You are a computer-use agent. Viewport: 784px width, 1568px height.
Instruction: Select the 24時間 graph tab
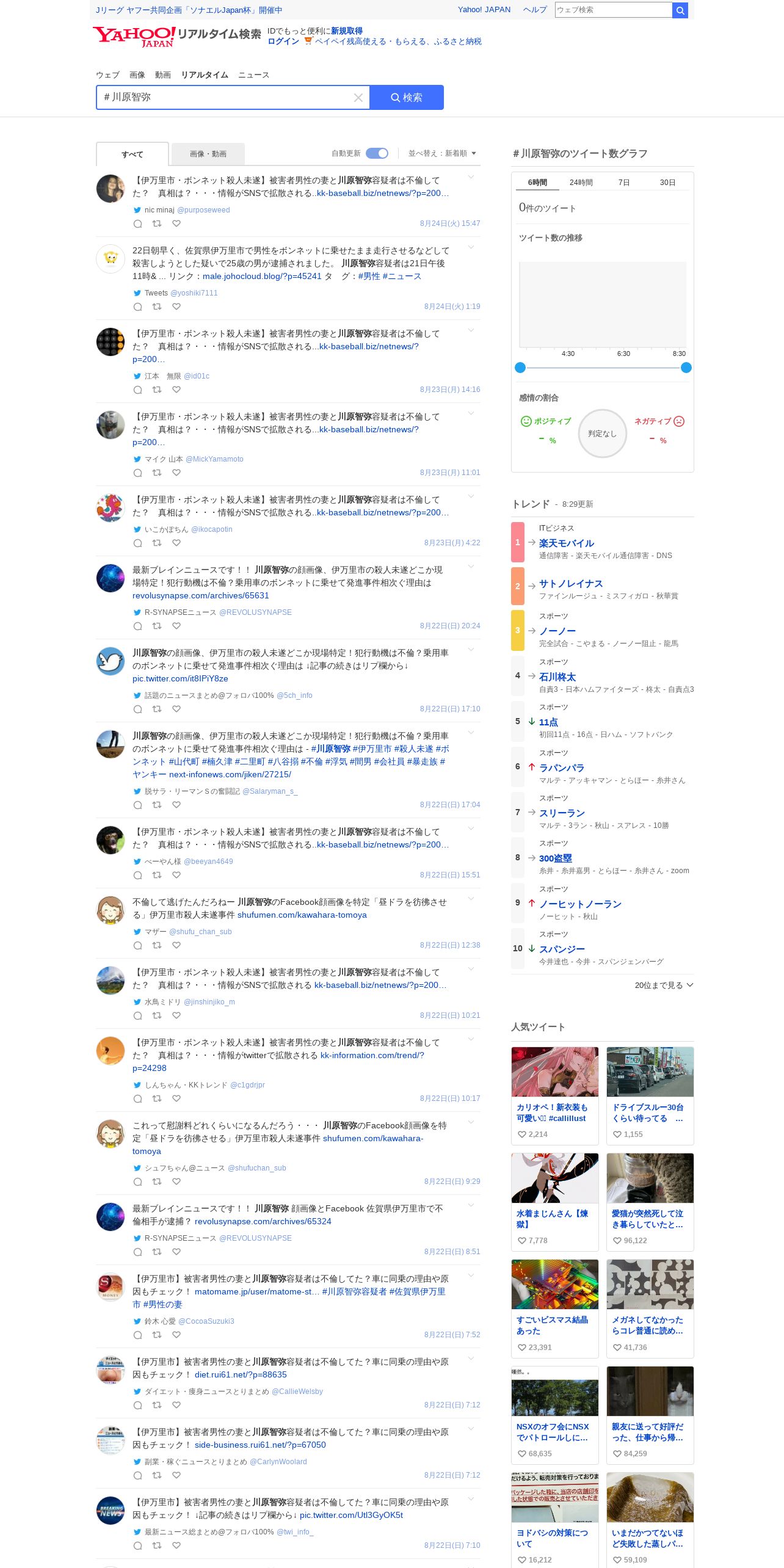coord(581,183)
